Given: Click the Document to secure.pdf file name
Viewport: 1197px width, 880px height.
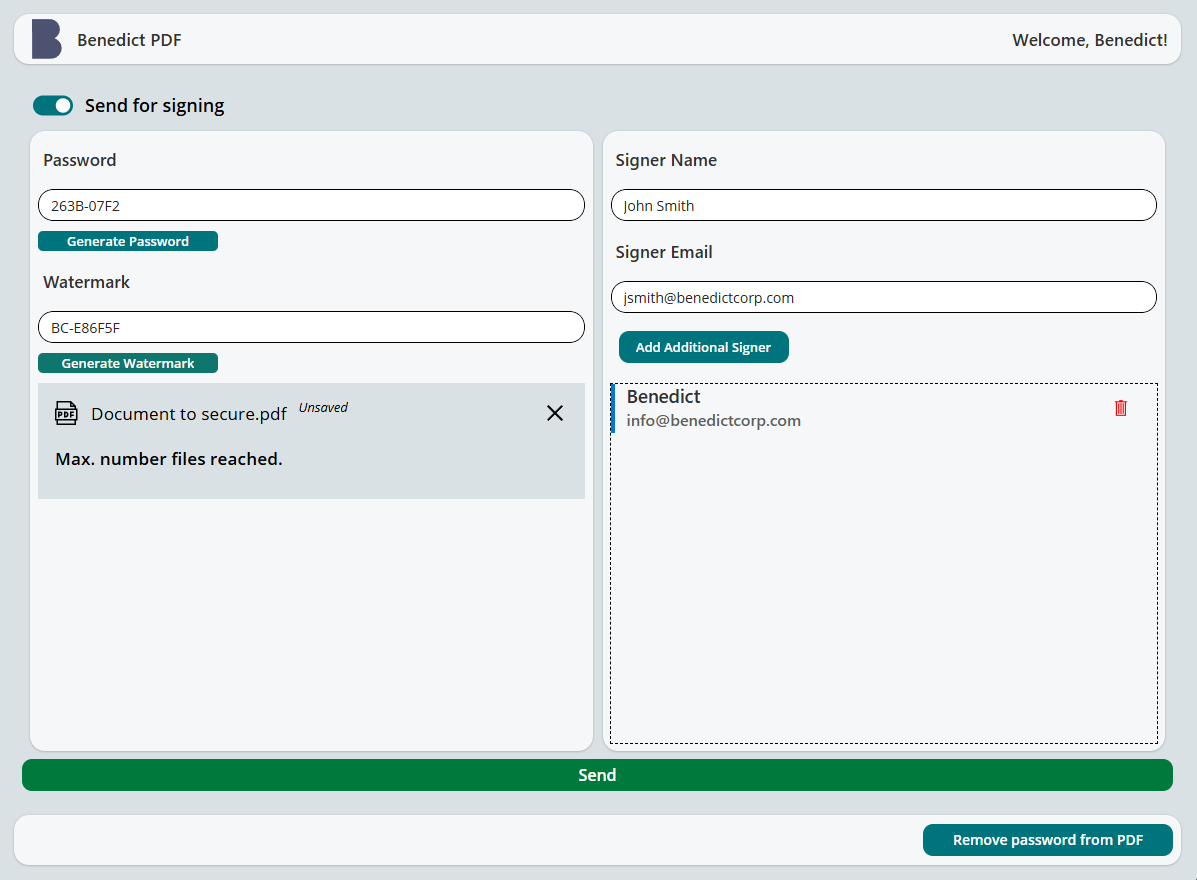Looking at the screenshot, I should point(189,414).
